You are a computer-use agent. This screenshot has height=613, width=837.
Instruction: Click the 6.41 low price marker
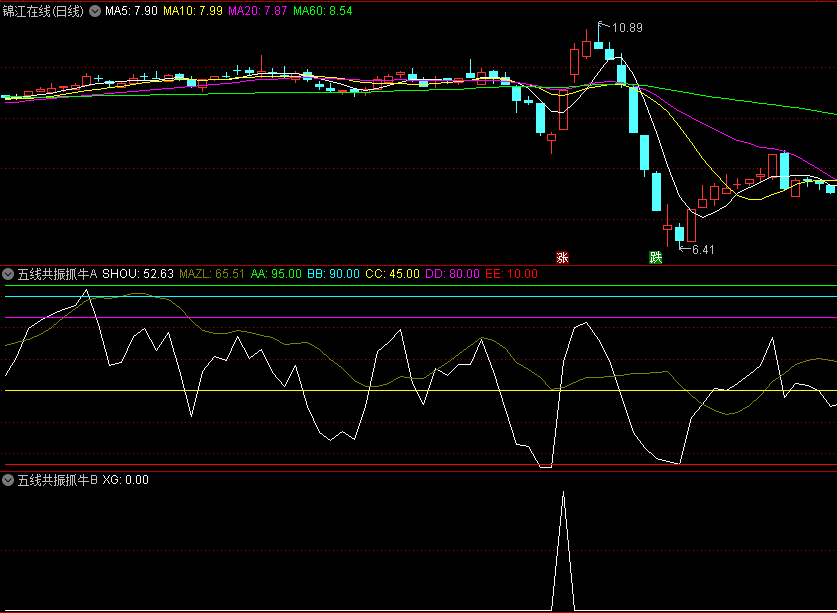[x=703, y=249]
